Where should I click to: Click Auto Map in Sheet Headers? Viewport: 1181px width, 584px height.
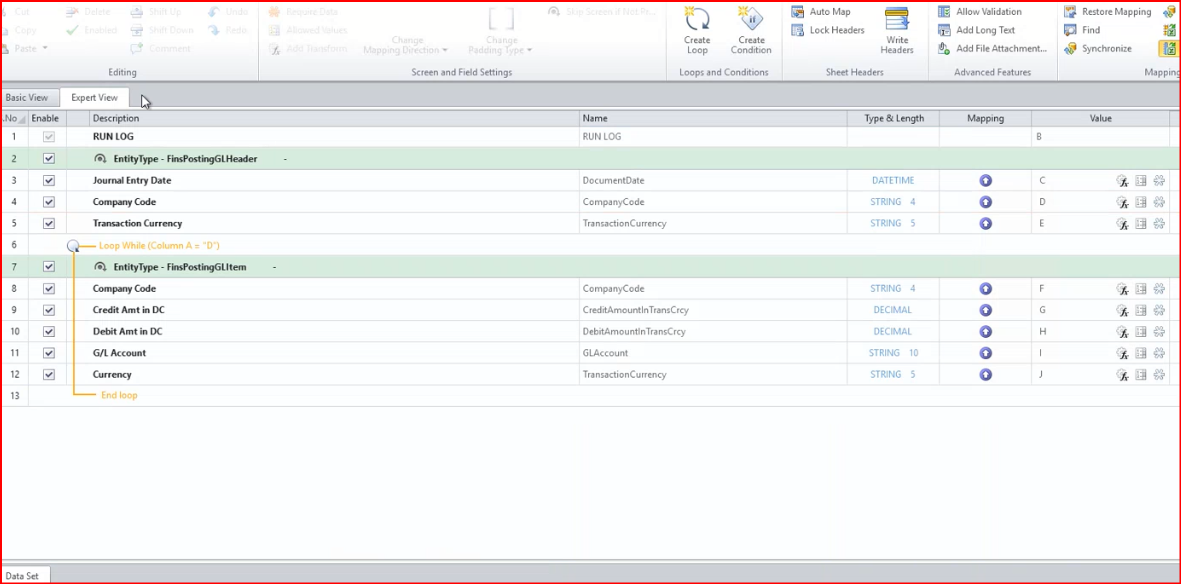[821, 12]
